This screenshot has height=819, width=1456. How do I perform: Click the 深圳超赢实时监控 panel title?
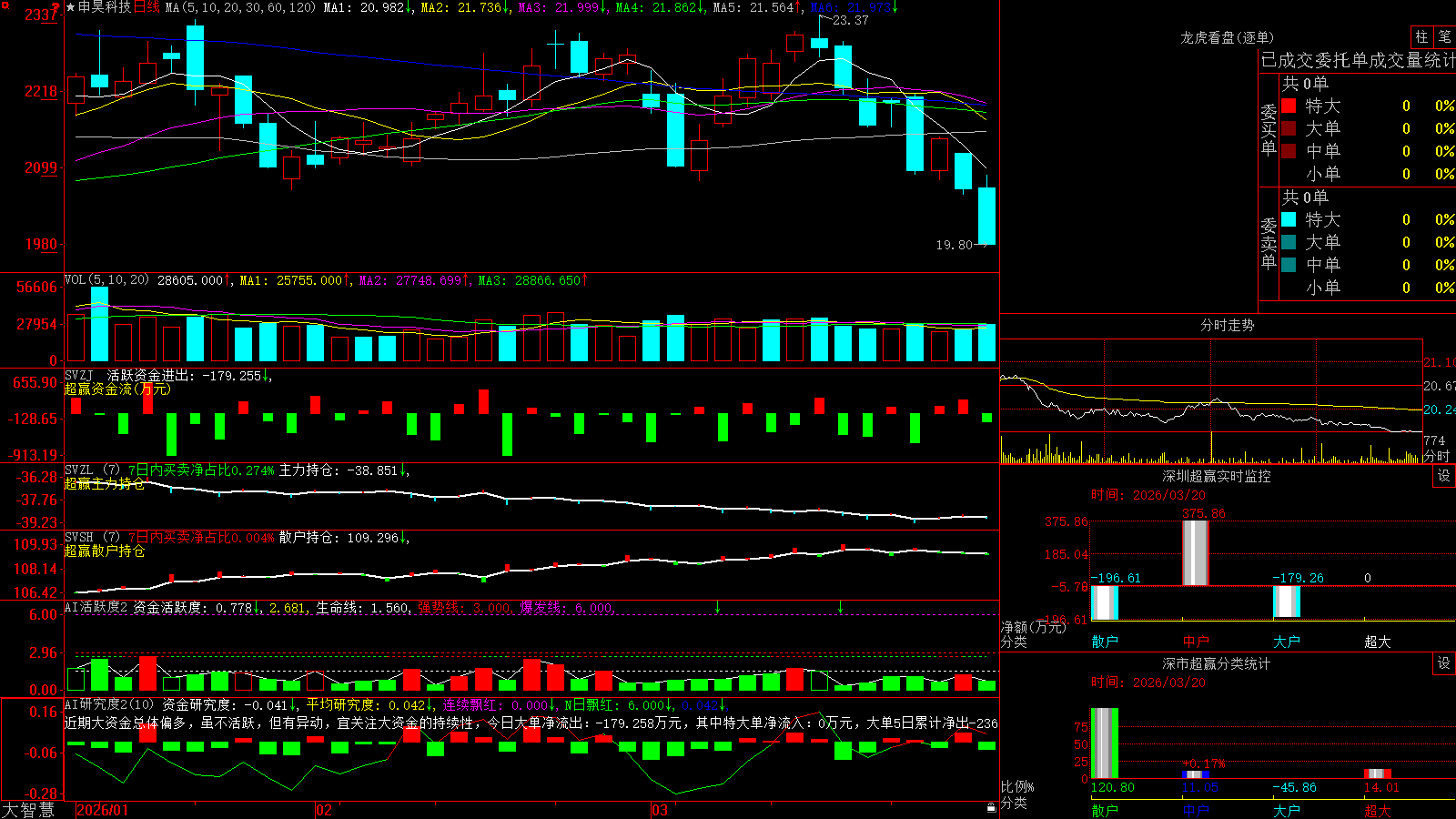click(1216, 476)
